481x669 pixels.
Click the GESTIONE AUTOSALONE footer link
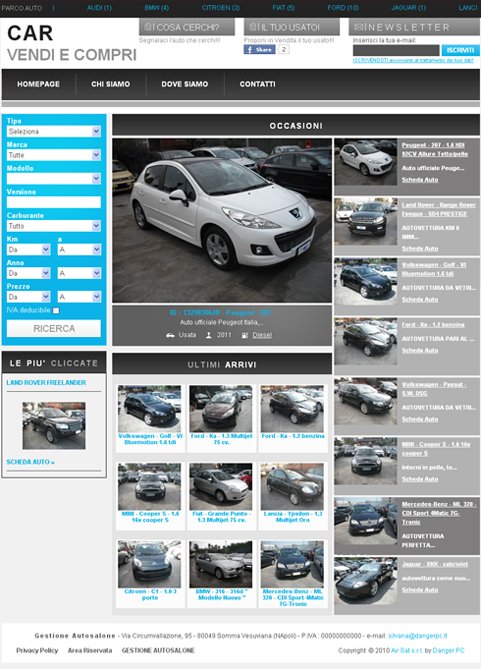(158, 651)
